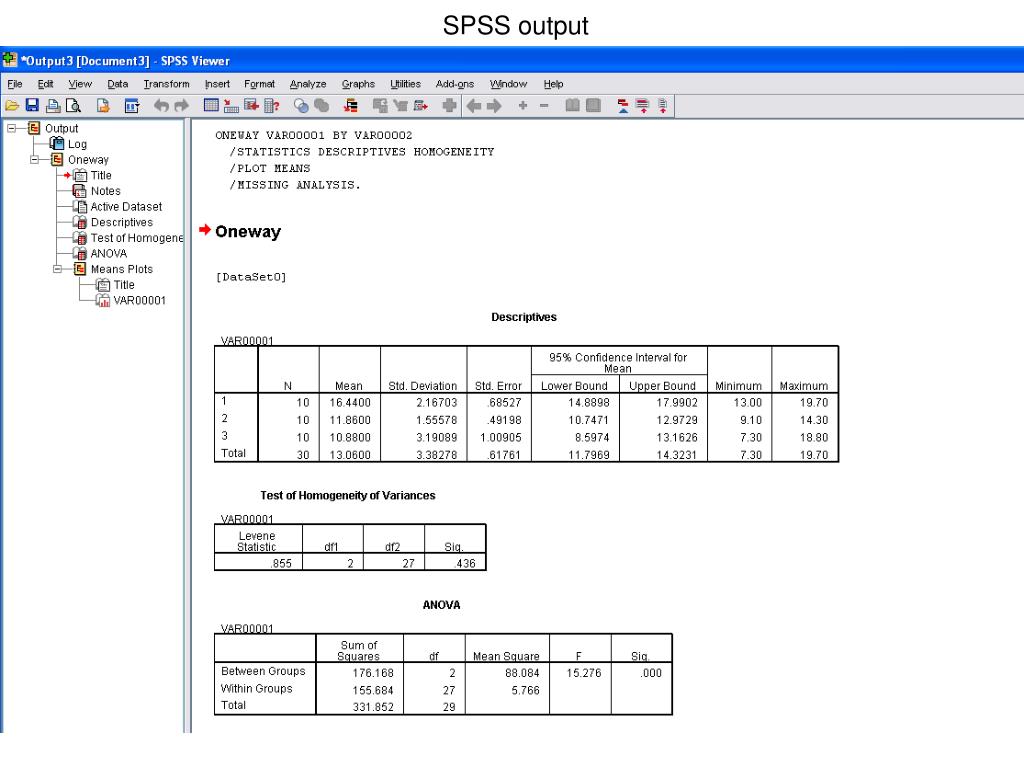Collapse the Oneway node in the outline
Viewport: 1024px width, 768px height.
click(35, 160)
